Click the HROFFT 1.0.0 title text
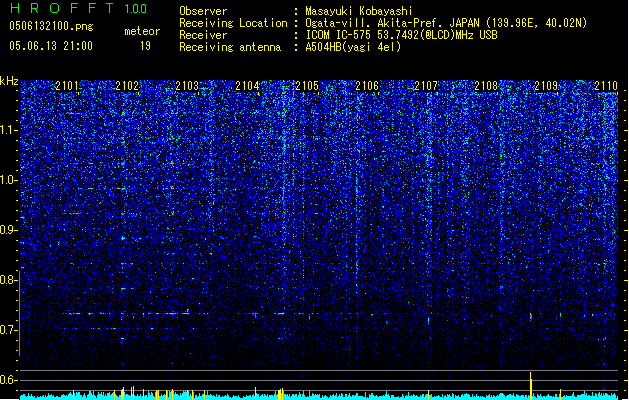This screenshot has width=629, height=400. pos(79,8)
